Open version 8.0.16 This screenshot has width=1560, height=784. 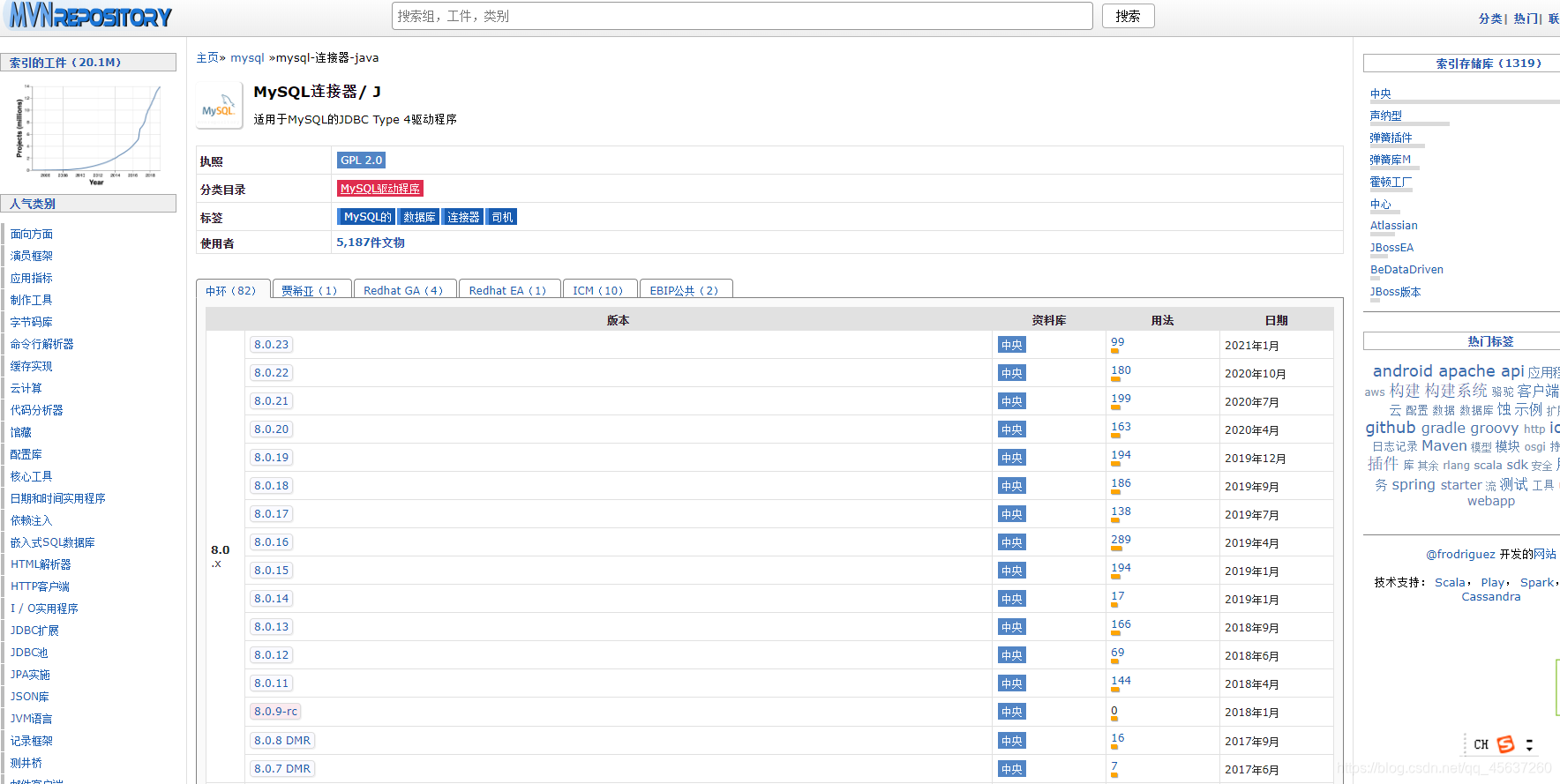pos(271,542)
